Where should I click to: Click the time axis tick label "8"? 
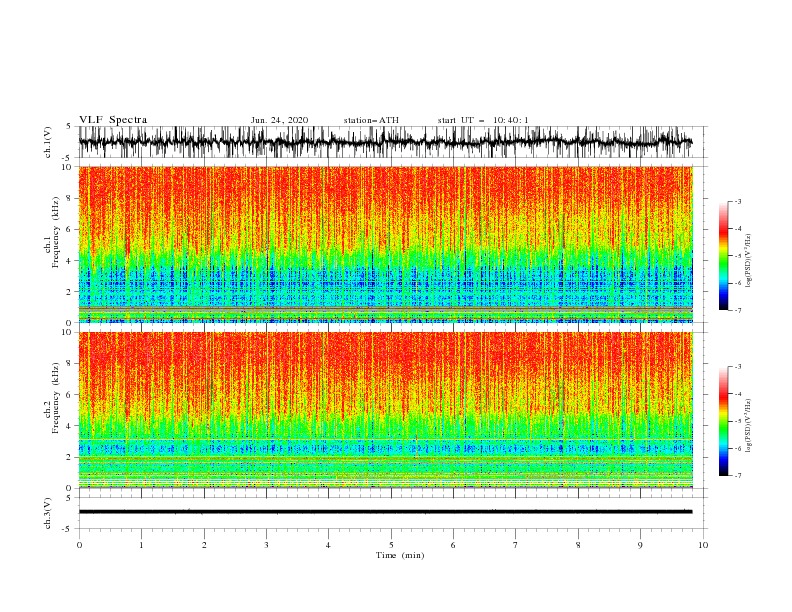[578, 545]
